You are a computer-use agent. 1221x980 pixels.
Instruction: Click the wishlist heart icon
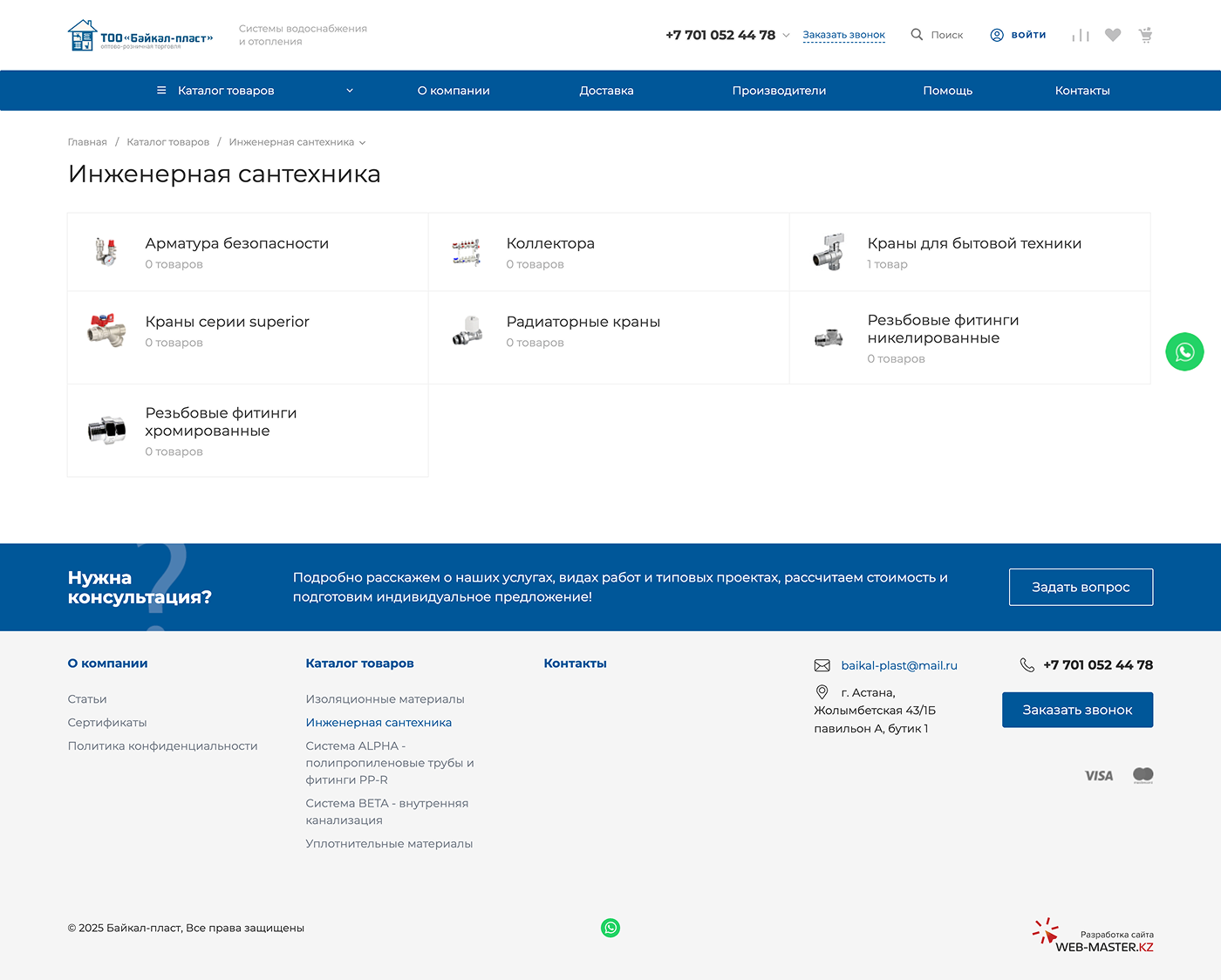pos(1113,35)
